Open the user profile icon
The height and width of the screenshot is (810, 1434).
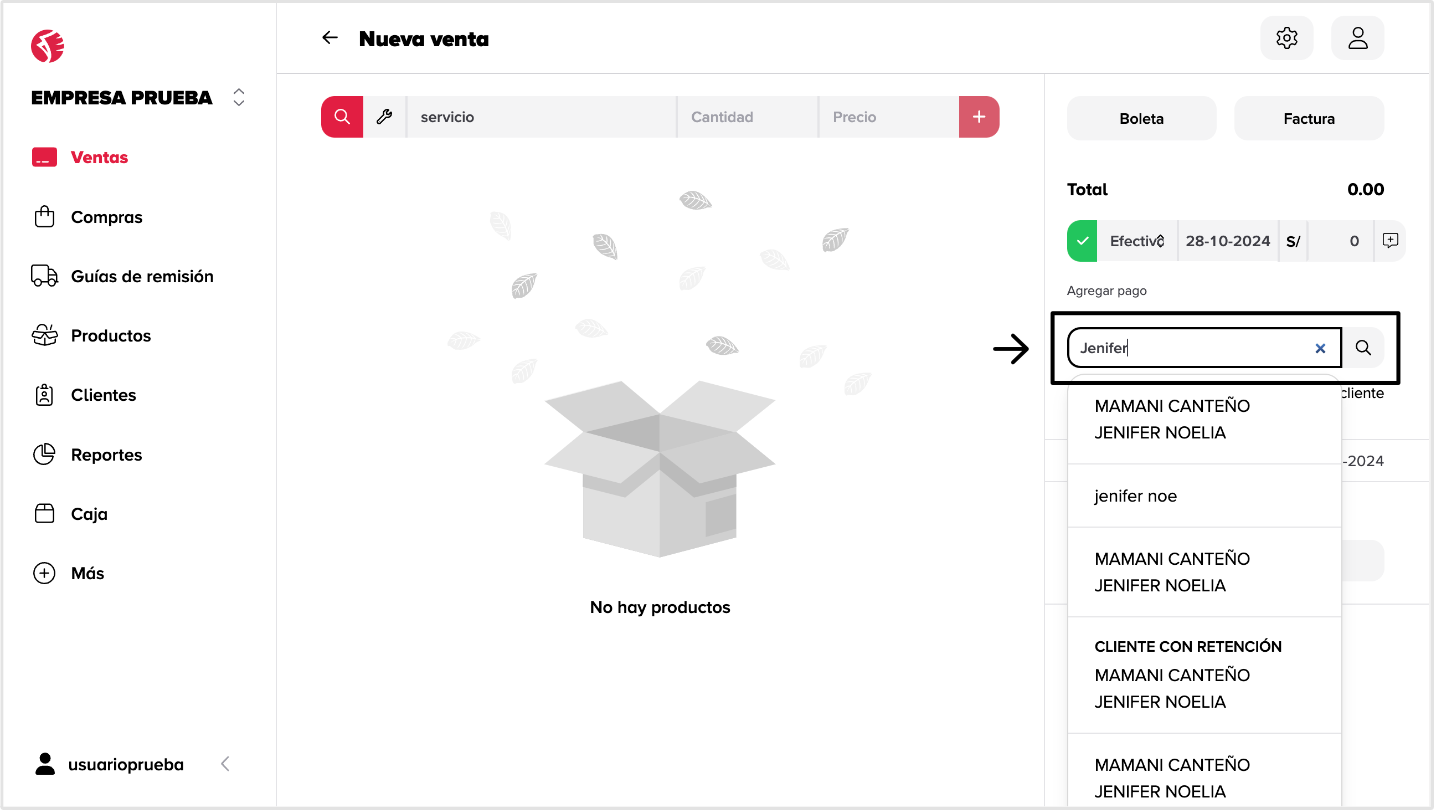1357,38
